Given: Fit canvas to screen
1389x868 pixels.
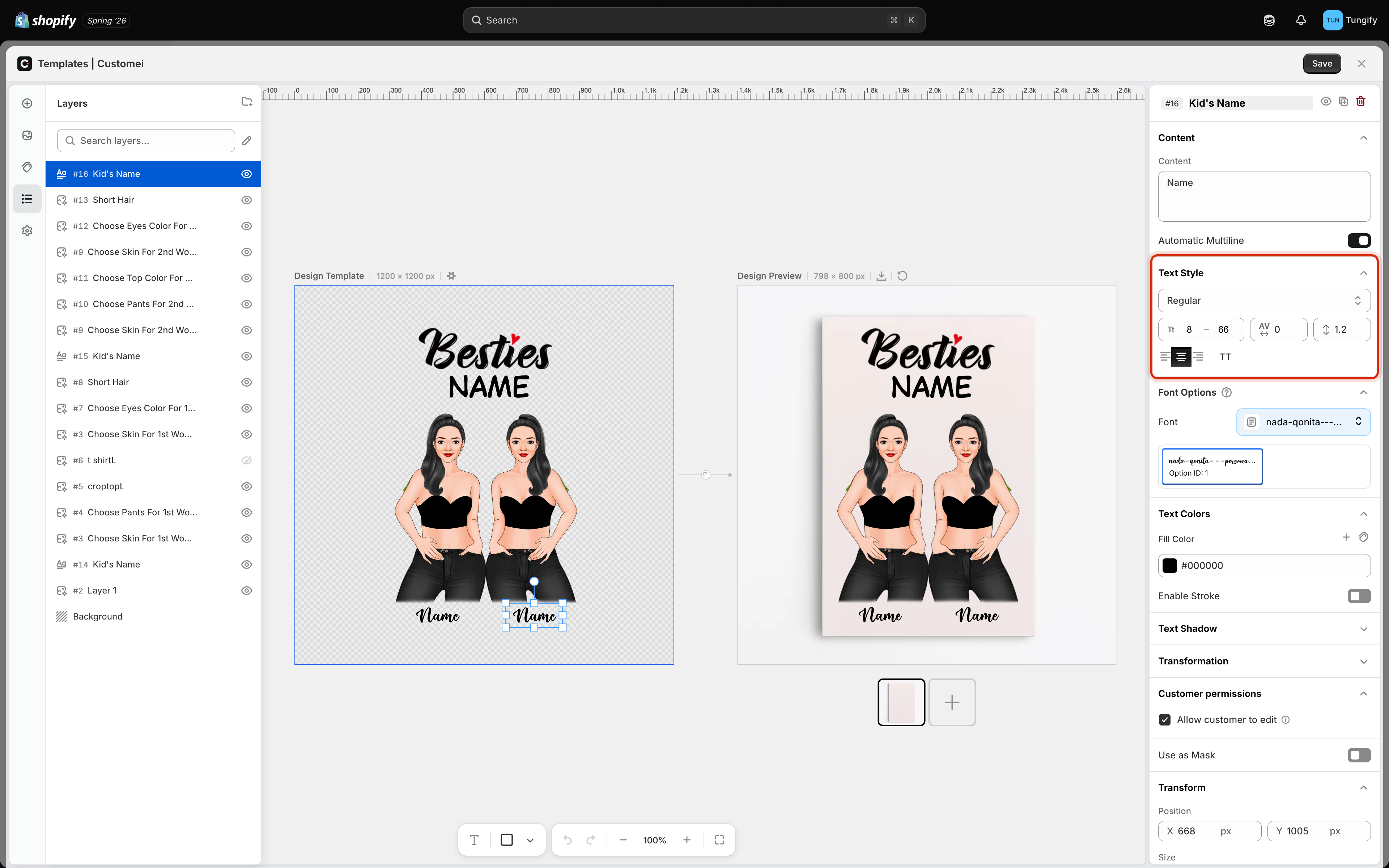Looking at the screenshot, I should pyautogui.click(x=719, y=840).
